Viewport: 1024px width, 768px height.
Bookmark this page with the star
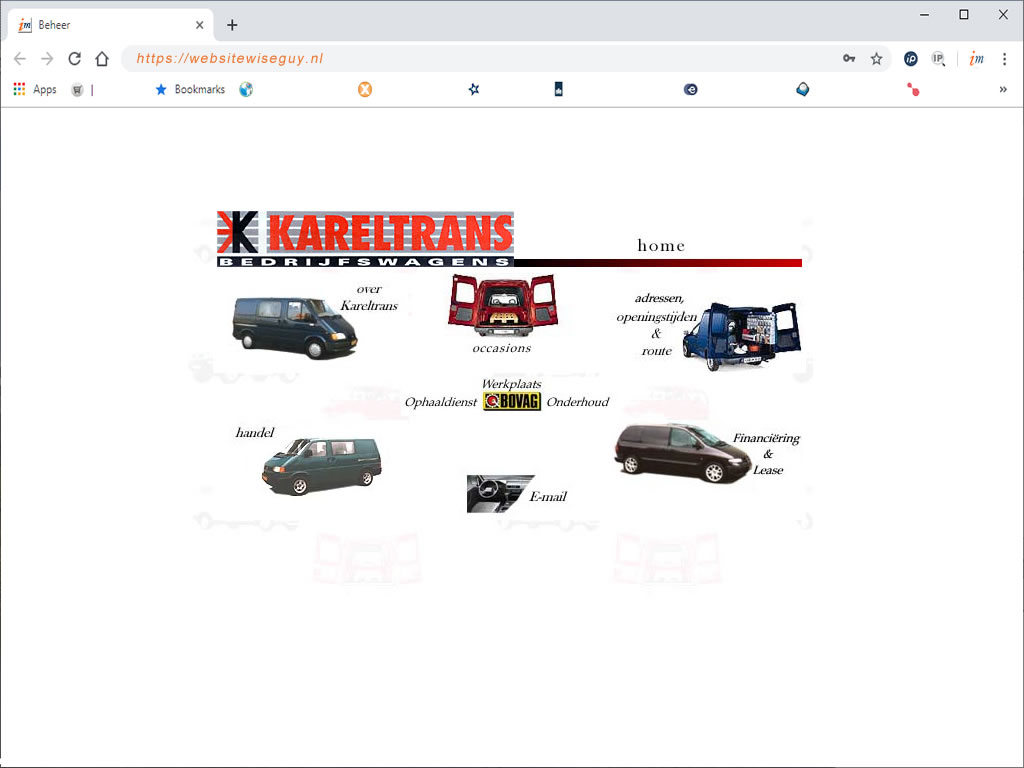[876, 59]
